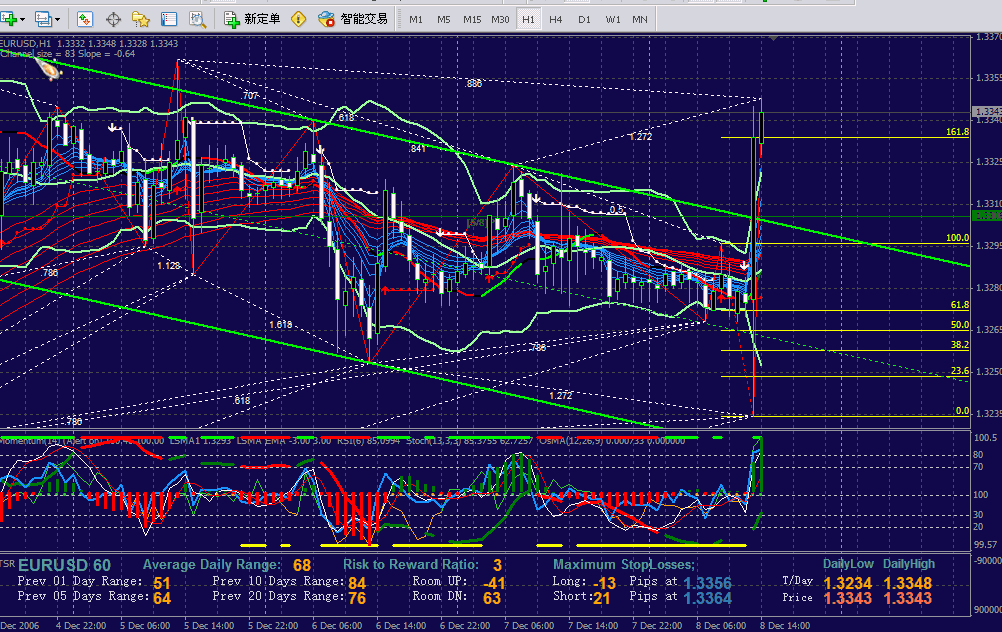Open the Strategy Tester magnifier icon

pyautogui.click(x=197, y=19)
